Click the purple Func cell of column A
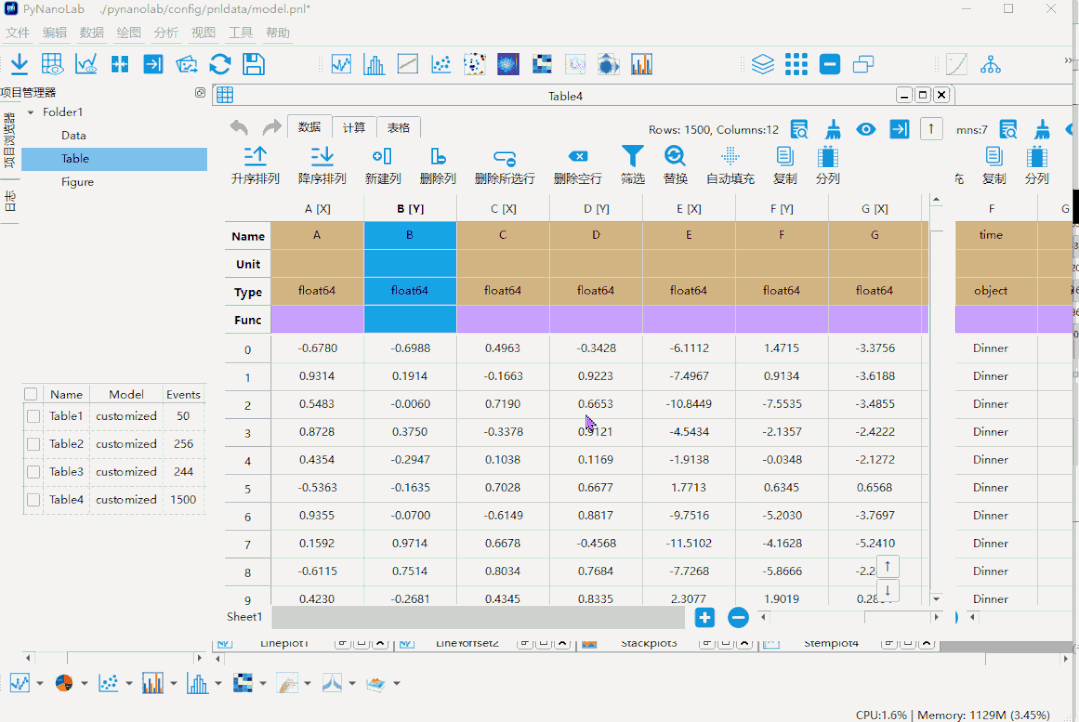The width and height of the screenshot is (1079, 722). 317,319
